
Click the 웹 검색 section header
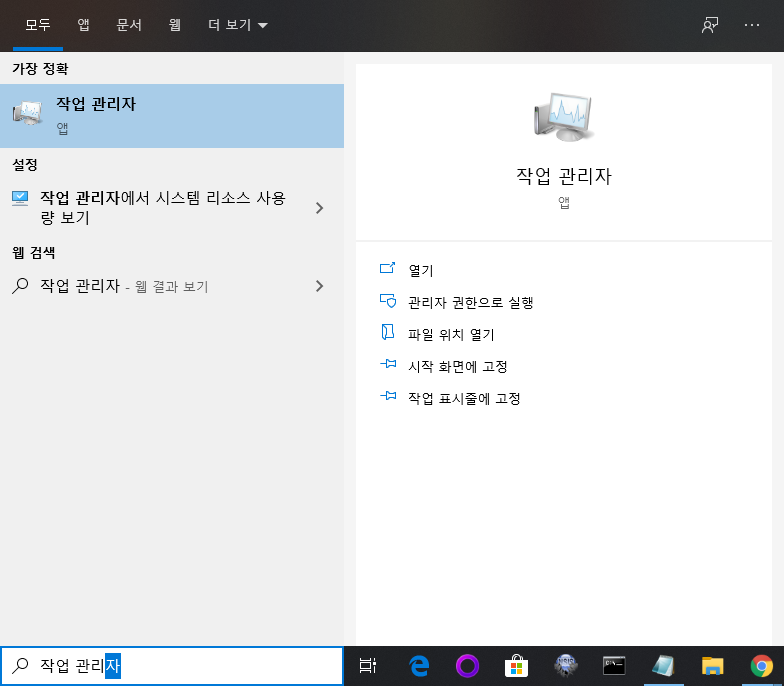pyautogui.click(x=34, y=252)
